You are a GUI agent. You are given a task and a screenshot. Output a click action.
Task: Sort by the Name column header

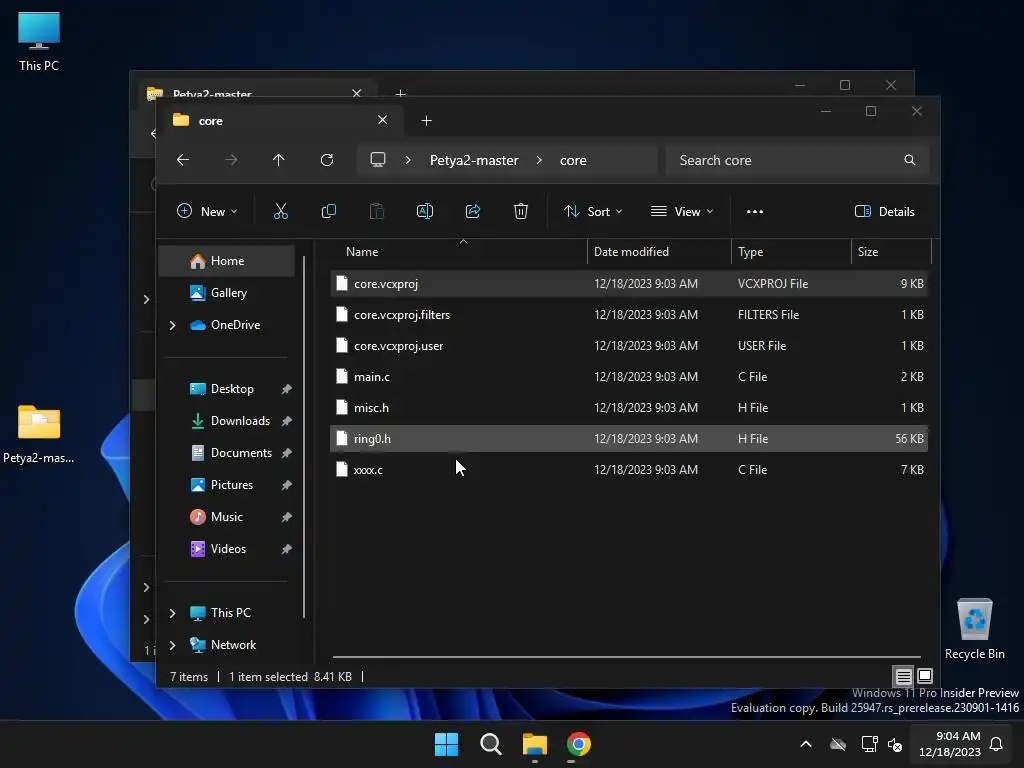pos(460,251)
